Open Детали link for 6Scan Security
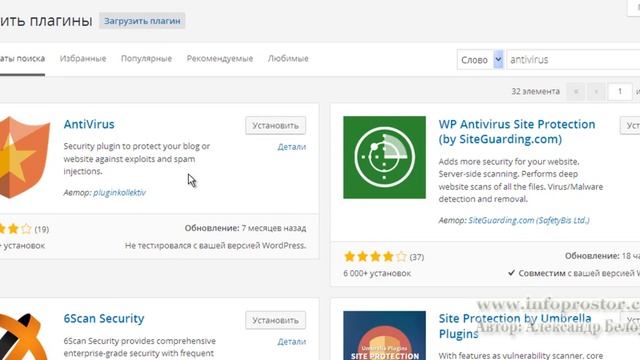 (291, 342)
